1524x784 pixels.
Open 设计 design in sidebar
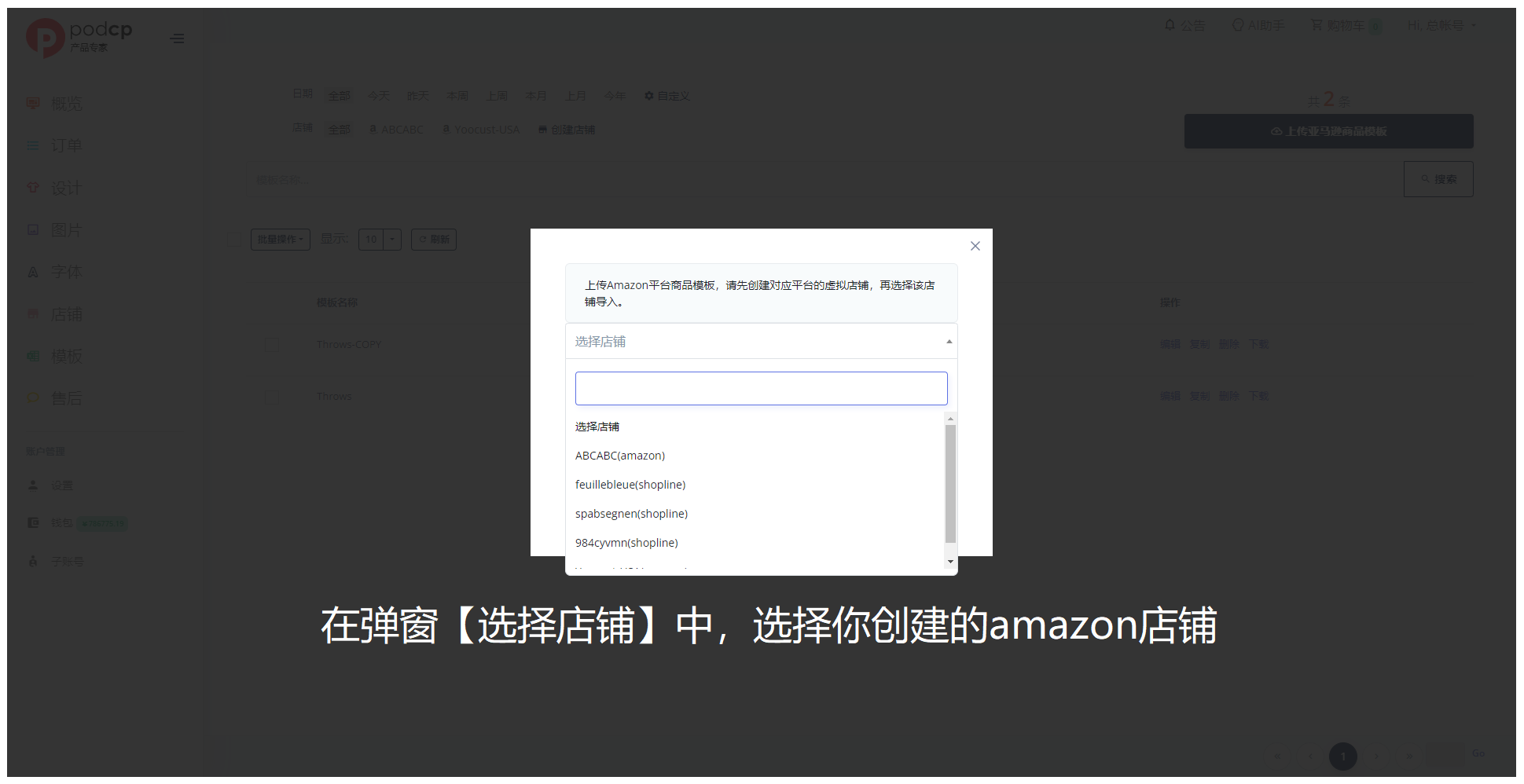click(67, 188)
